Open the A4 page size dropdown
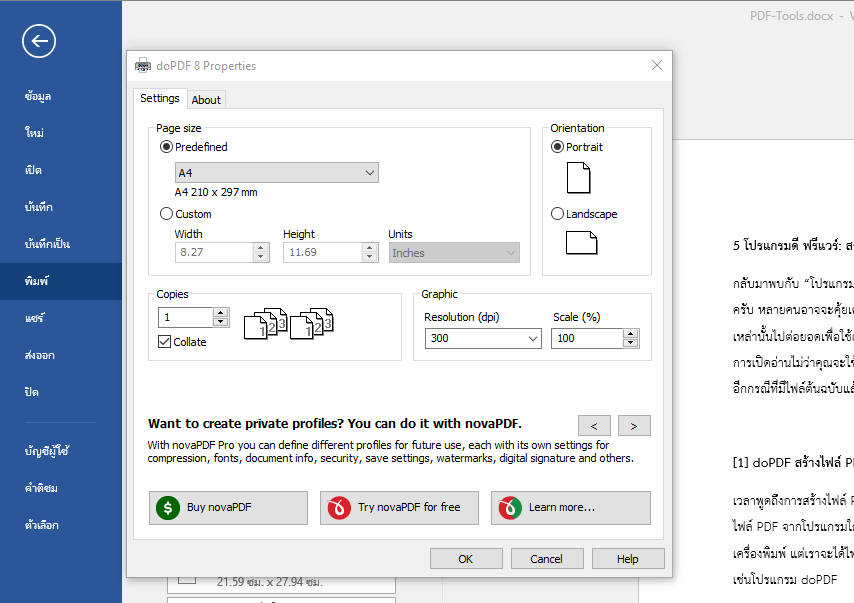This screenshot has width=854, height=603. 277,173
